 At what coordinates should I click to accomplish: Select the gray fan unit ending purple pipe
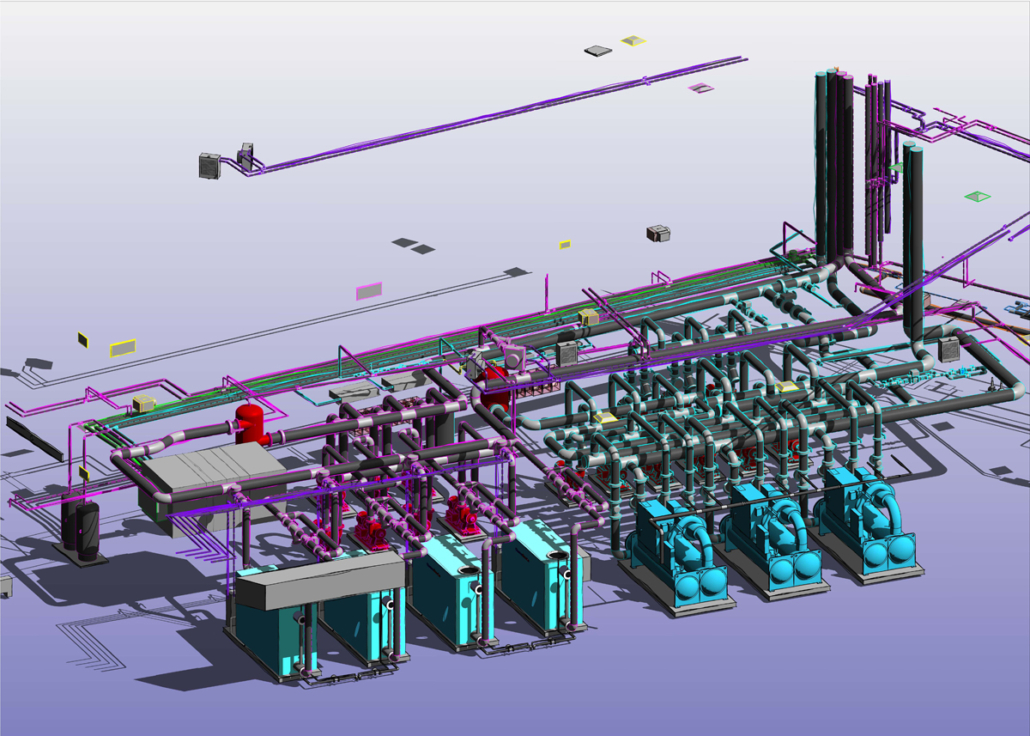point(210,165)
